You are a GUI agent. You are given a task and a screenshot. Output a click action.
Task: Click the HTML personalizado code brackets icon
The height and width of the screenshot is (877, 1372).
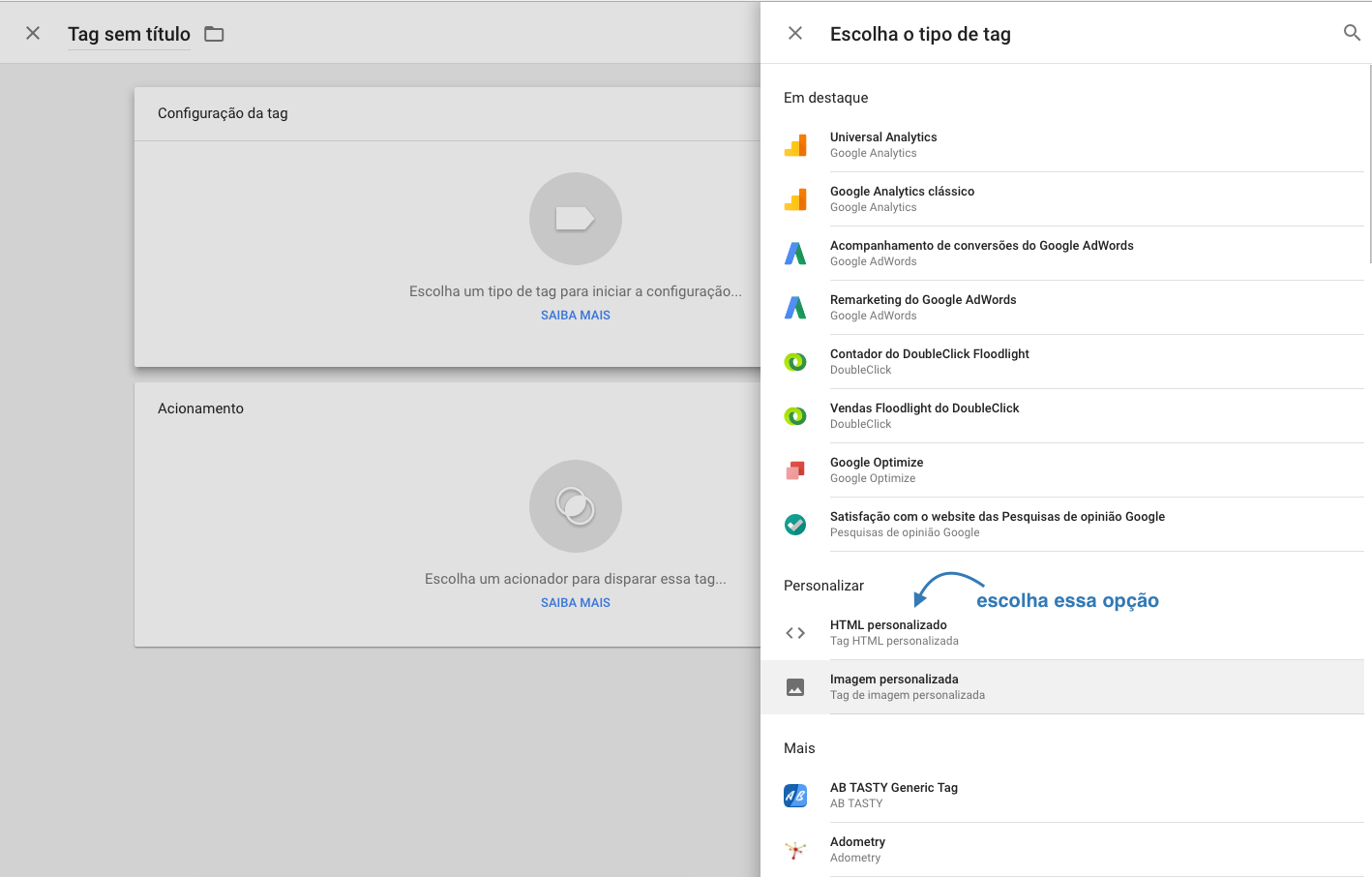[x=795, y=633]
